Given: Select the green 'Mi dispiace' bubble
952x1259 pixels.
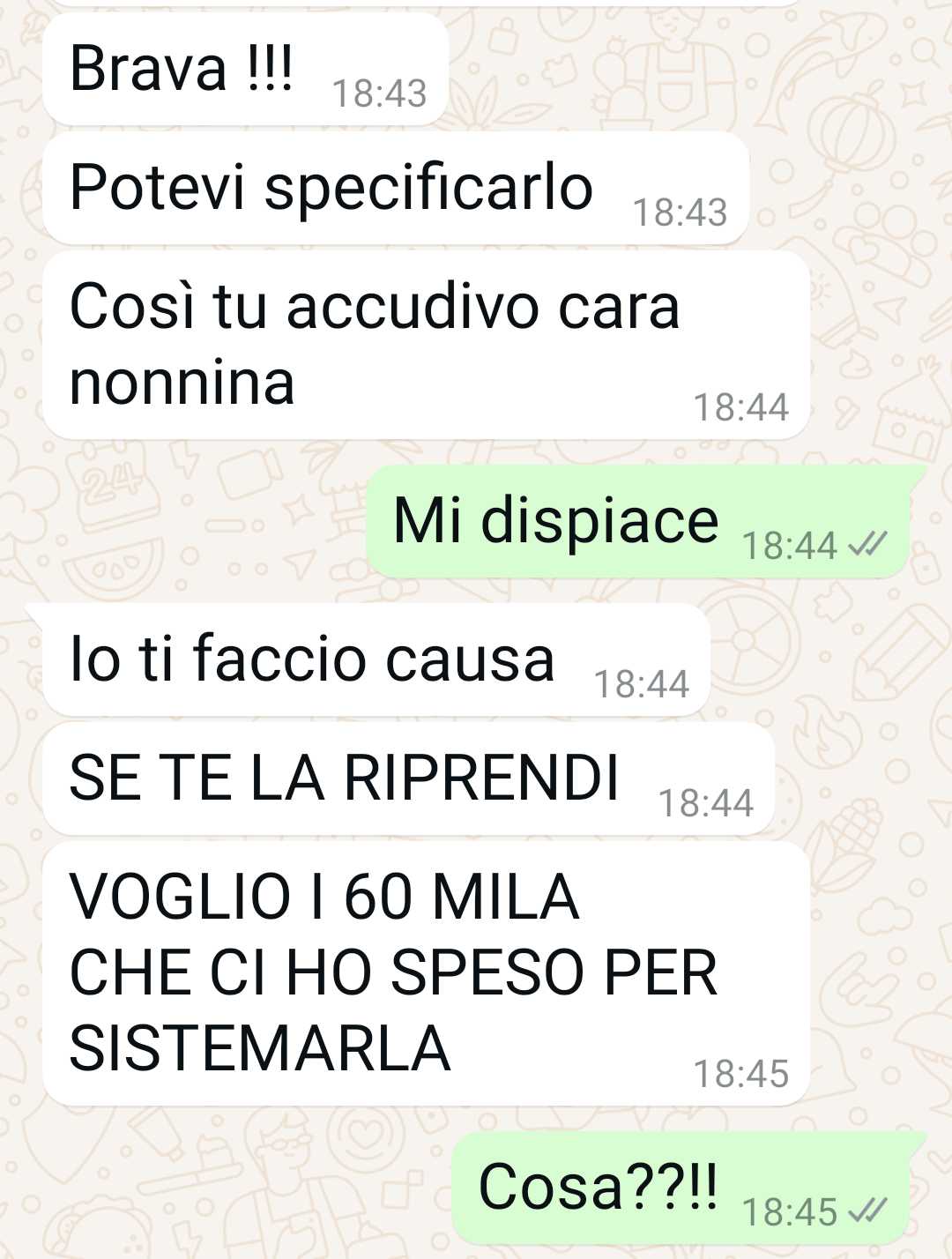Looking at the screenshot, I should [638, 521].
